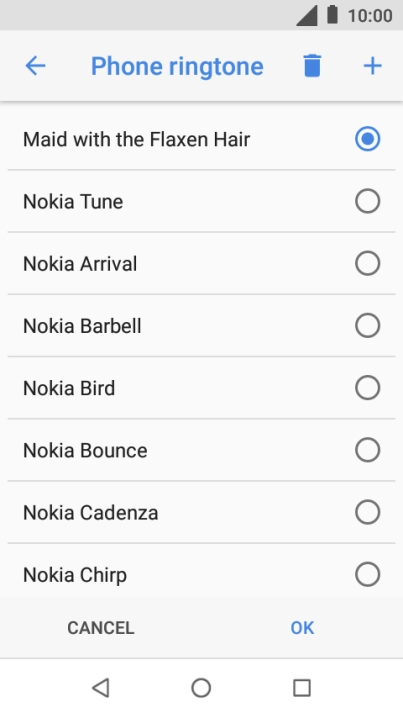Open recent apps square button
Screen dimensions: 403x718
302,688
